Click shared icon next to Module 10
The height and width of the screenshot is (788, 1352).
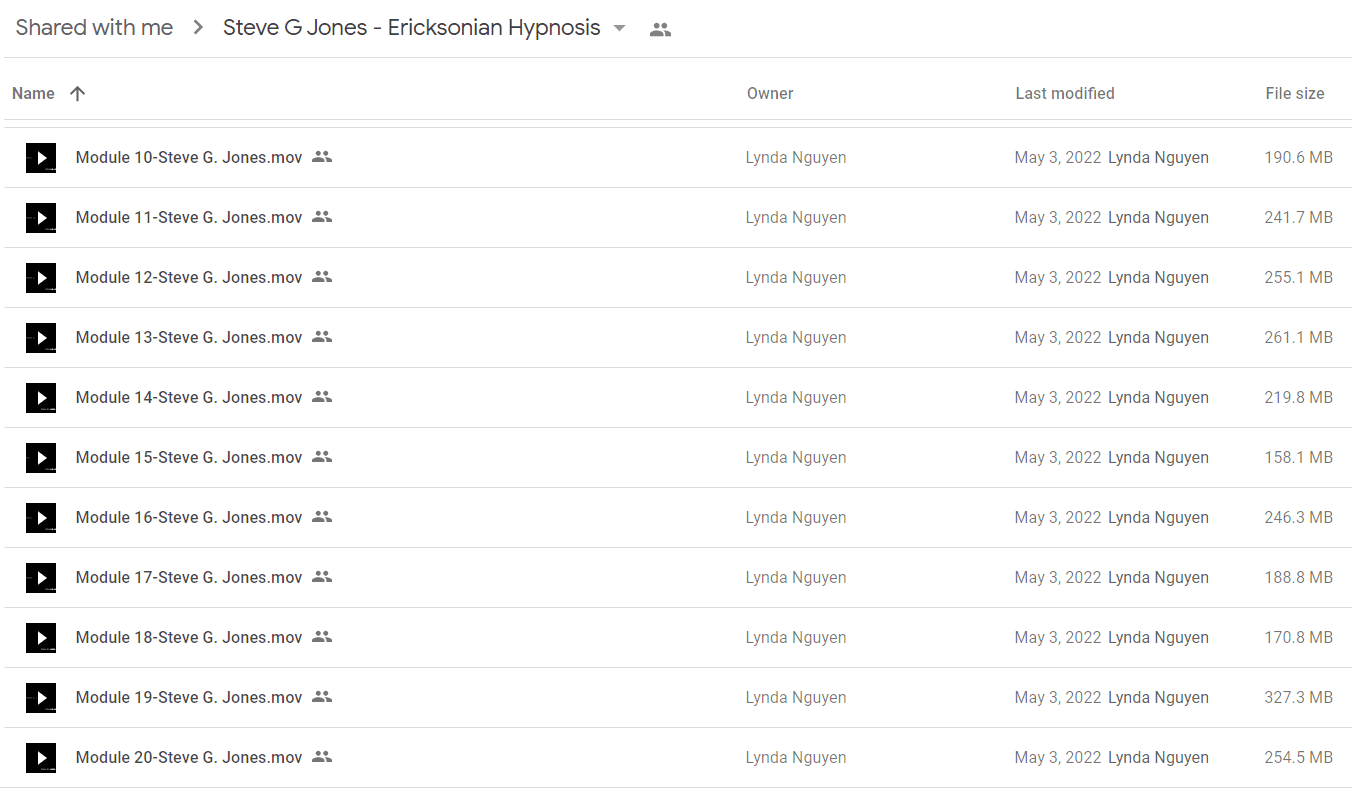pos(322,157)
